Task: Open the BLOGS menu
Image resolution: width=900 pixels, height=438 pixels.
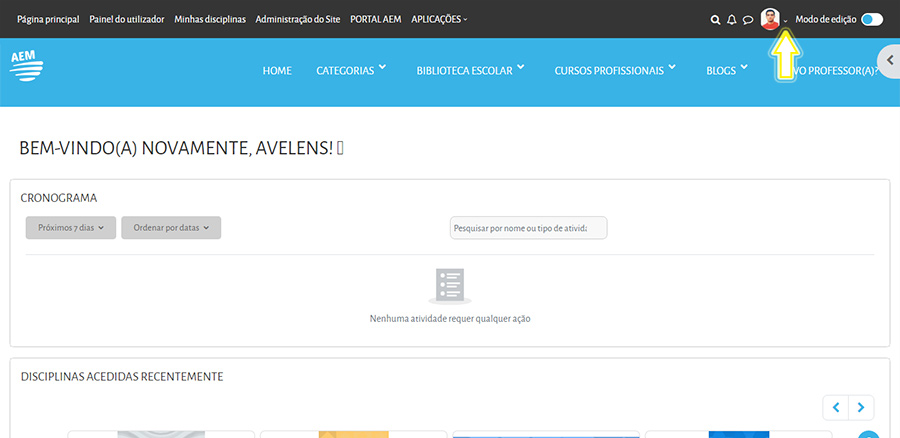Action: pos(726,71)
